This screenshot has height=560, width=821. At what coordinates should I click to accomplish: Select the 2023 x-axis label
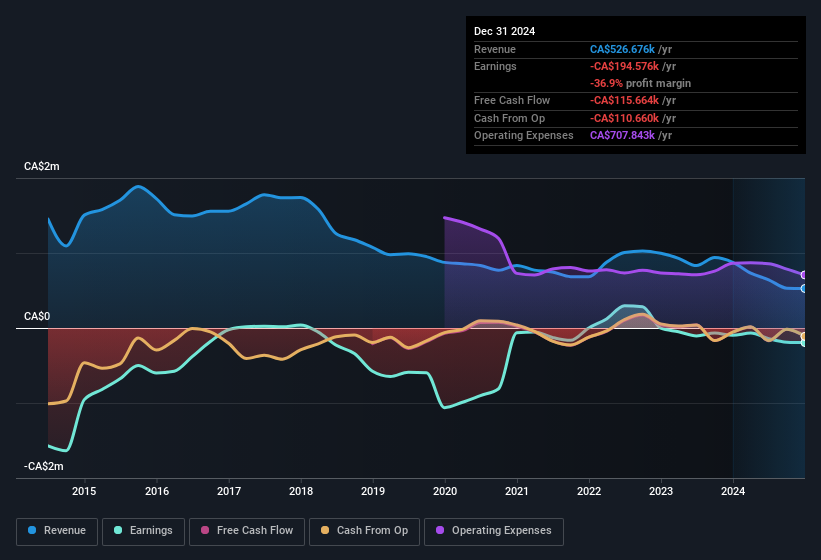[x=661, y=491]
